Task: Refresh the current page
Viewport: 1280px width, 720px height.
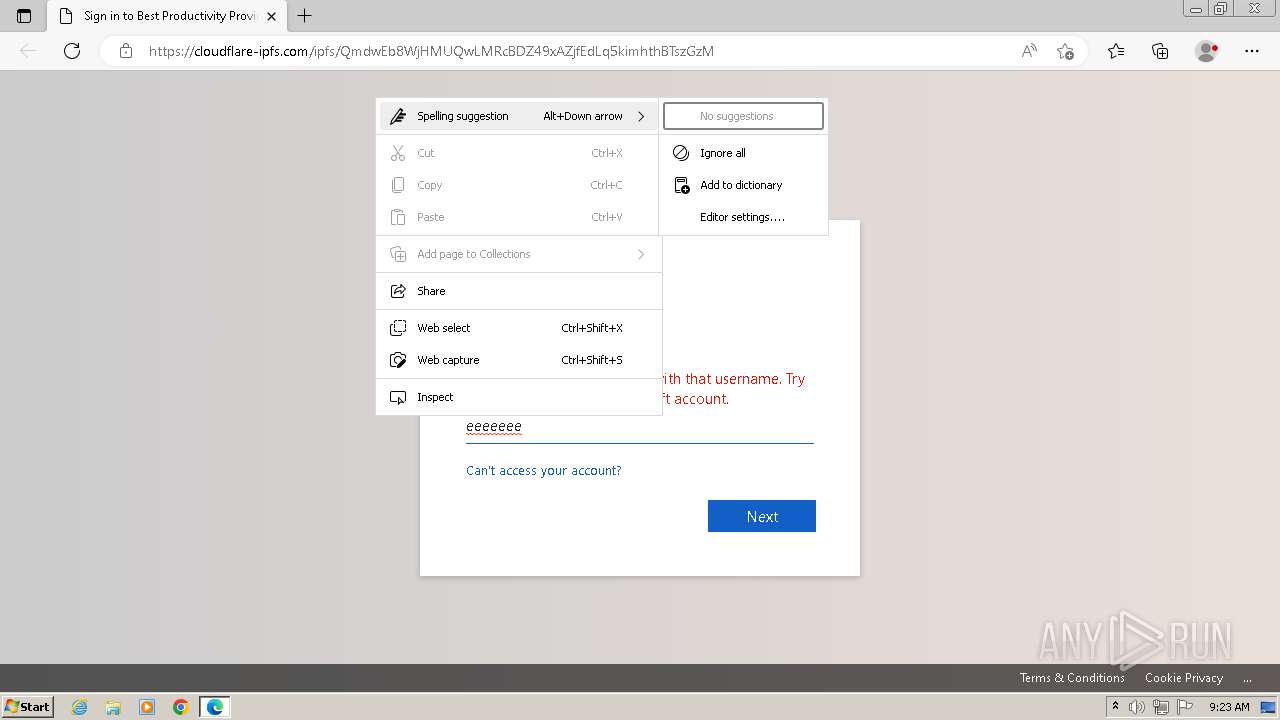Action: (x=72, y=51)
